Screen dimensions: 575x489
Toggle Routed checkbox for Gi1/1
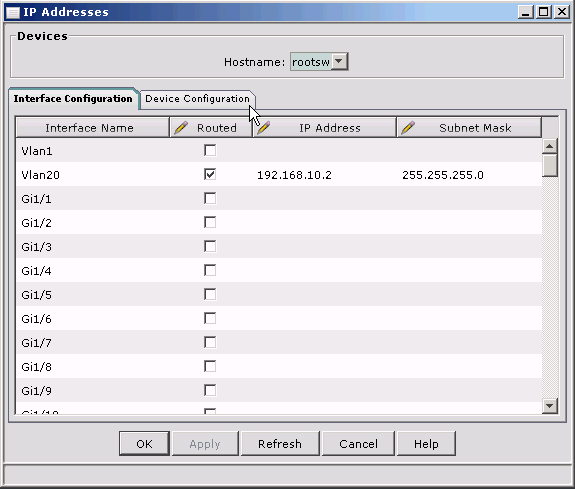coord(210,198)
